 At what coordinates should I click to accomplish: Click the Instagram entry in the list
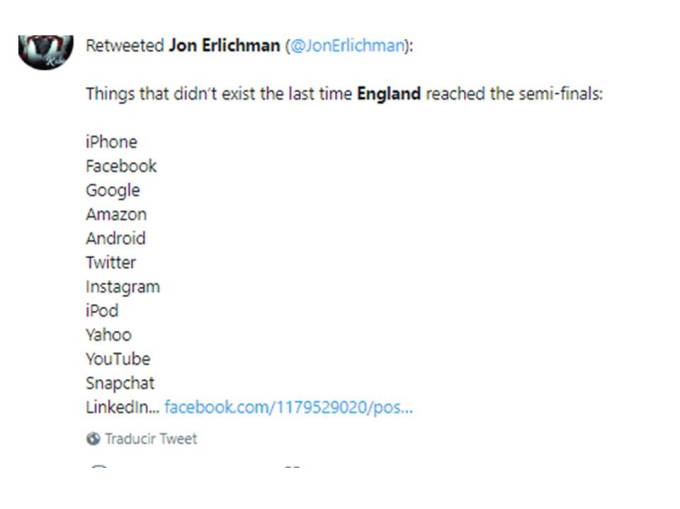click(x=122, y=286)
